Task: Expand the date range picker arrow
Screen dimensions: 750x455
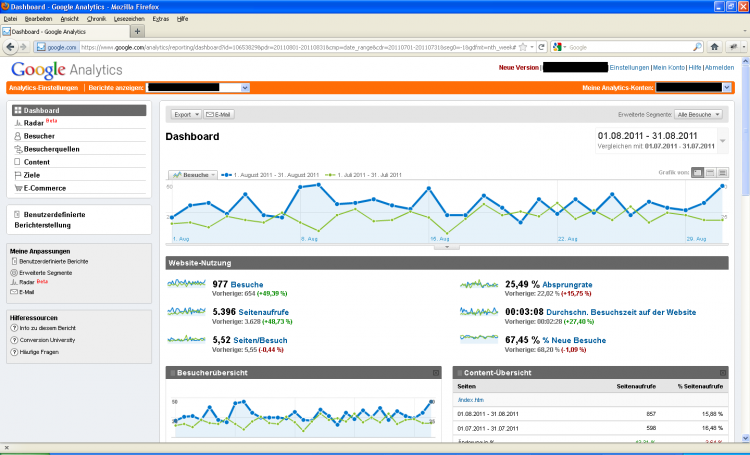Action: tap(723, 141)
